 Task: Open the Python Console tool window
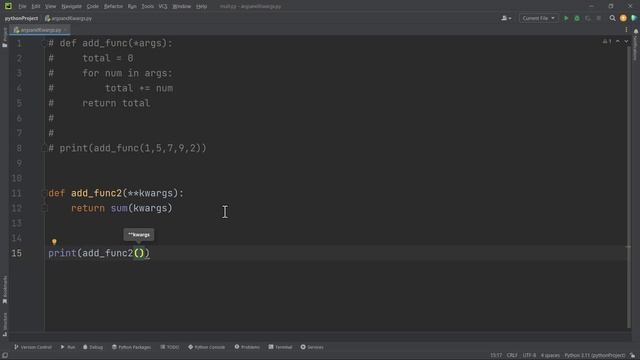tap(207, 347)
